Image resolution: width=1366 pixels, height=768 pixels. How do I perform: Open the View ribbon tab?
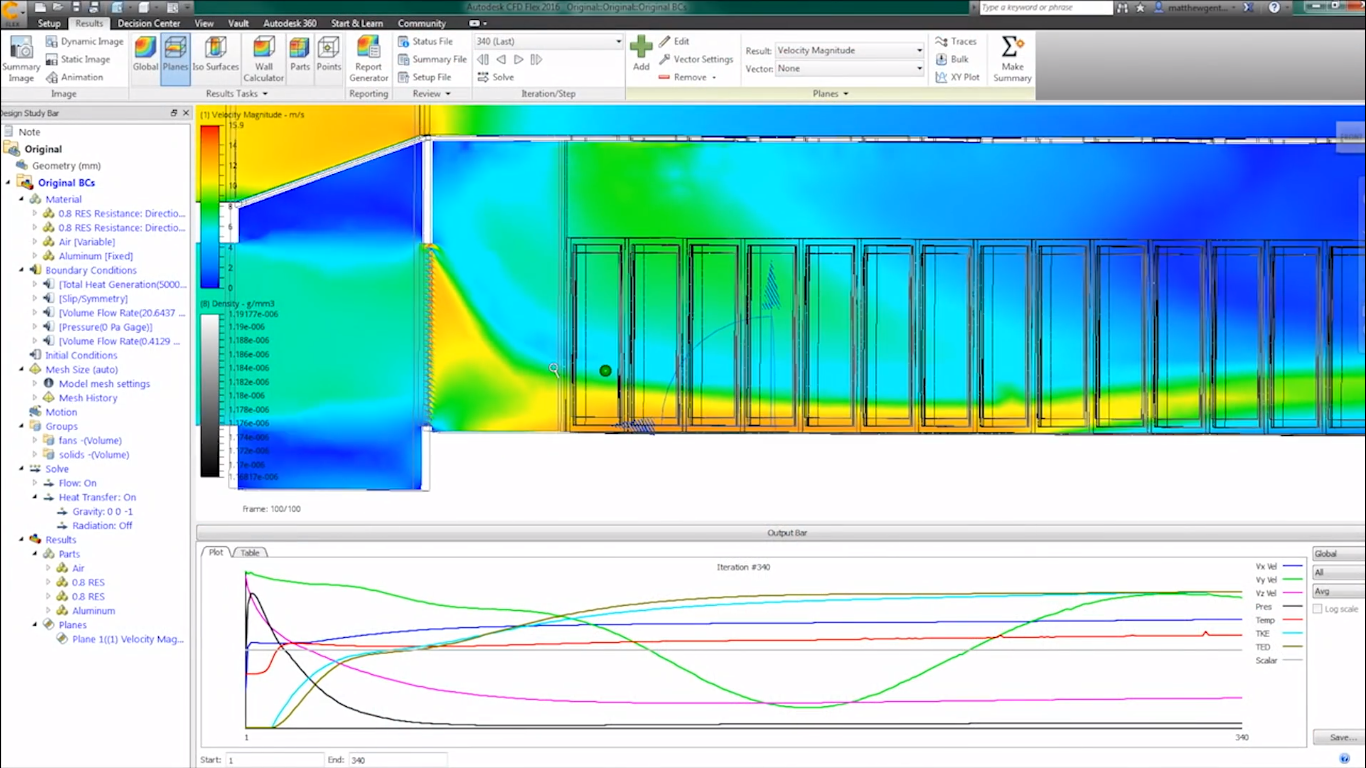pyautogui.click(x=204, y=23)
